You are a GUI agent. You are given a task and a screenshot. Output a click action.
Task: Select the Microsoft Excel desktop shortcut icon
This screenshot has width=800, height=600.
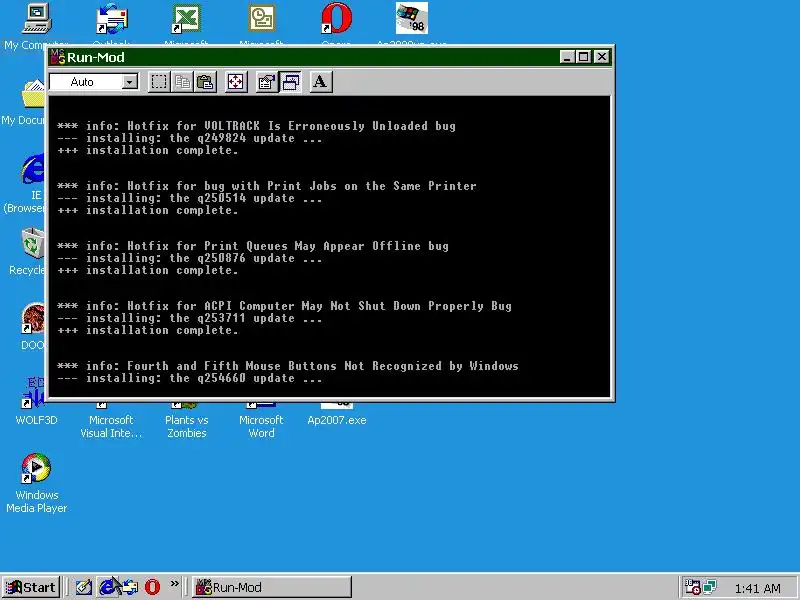[x=186, y=18]
